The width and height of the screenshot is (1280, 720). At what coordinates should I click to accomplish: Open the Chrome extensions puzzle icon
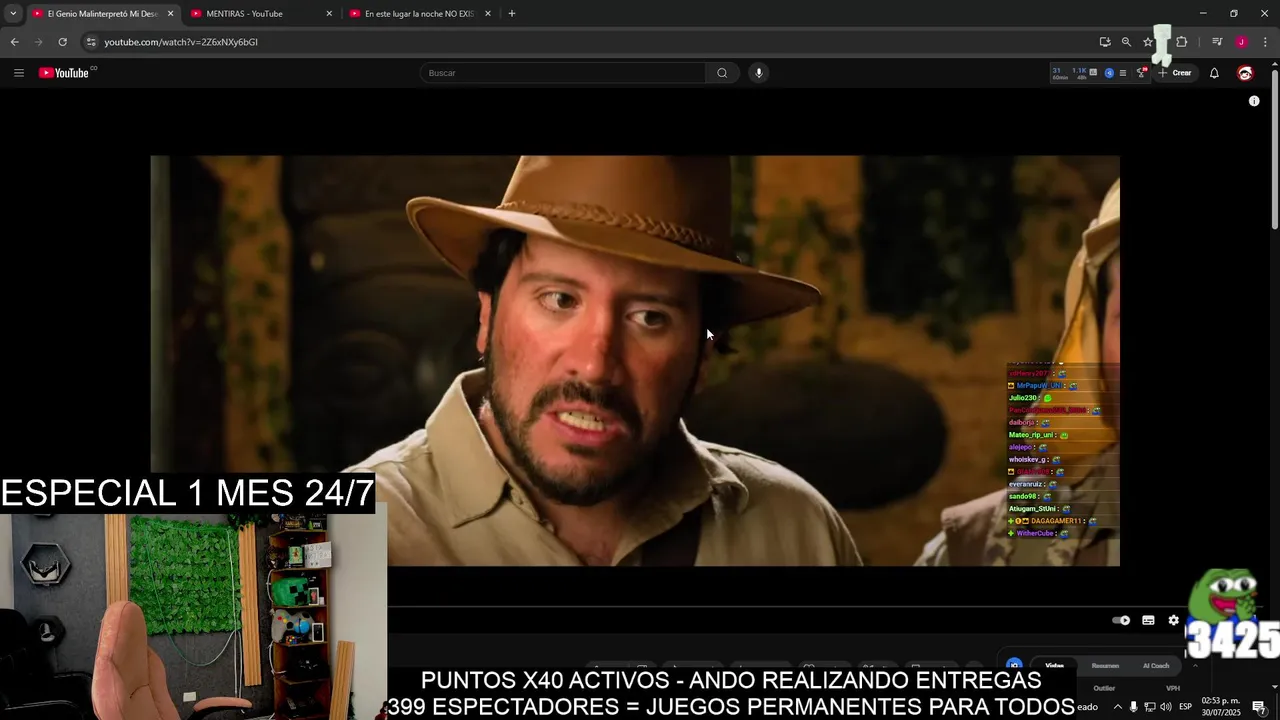(x=1181, y=42)
